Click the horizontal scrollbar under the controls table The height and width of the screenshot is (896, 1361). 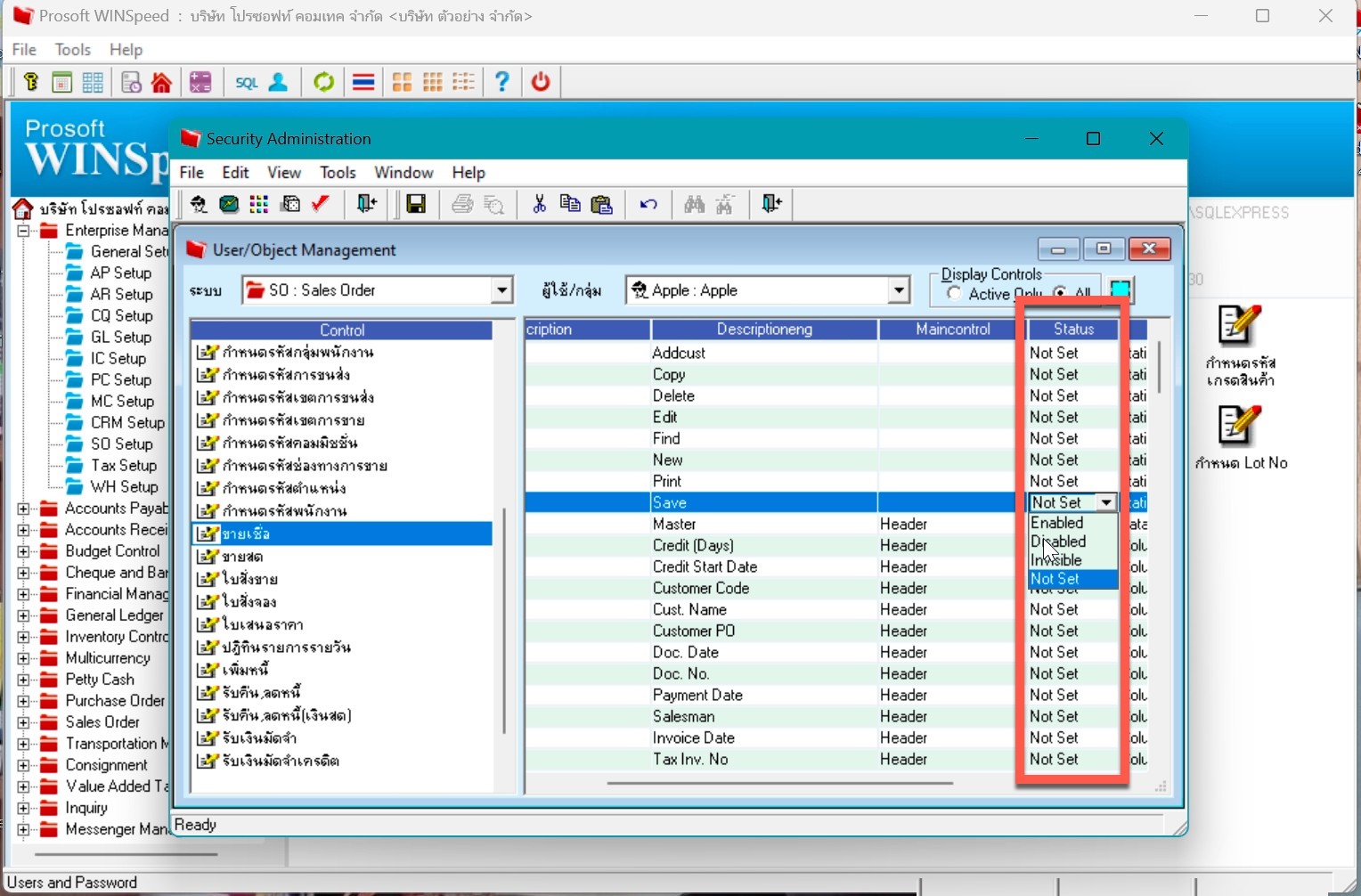click(x=779, y=784)
